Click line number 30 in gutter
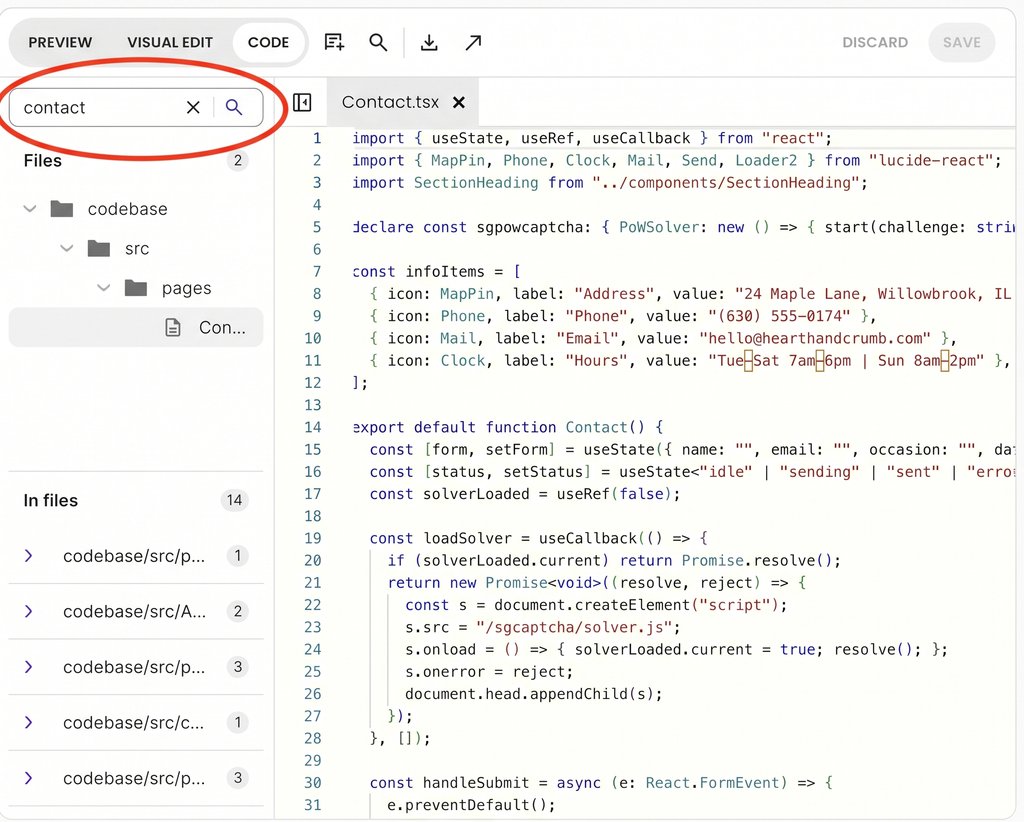 (313, 783)
